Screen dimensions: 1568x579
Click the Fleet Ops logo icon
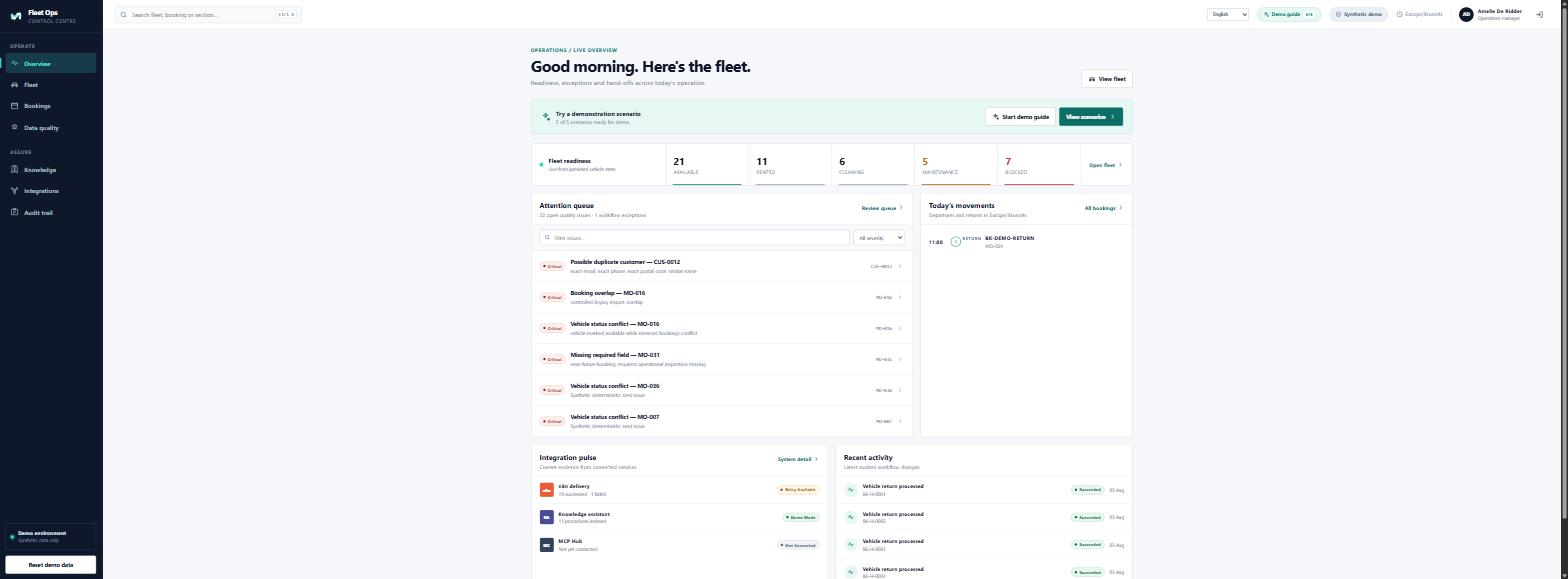click(15, 15)
